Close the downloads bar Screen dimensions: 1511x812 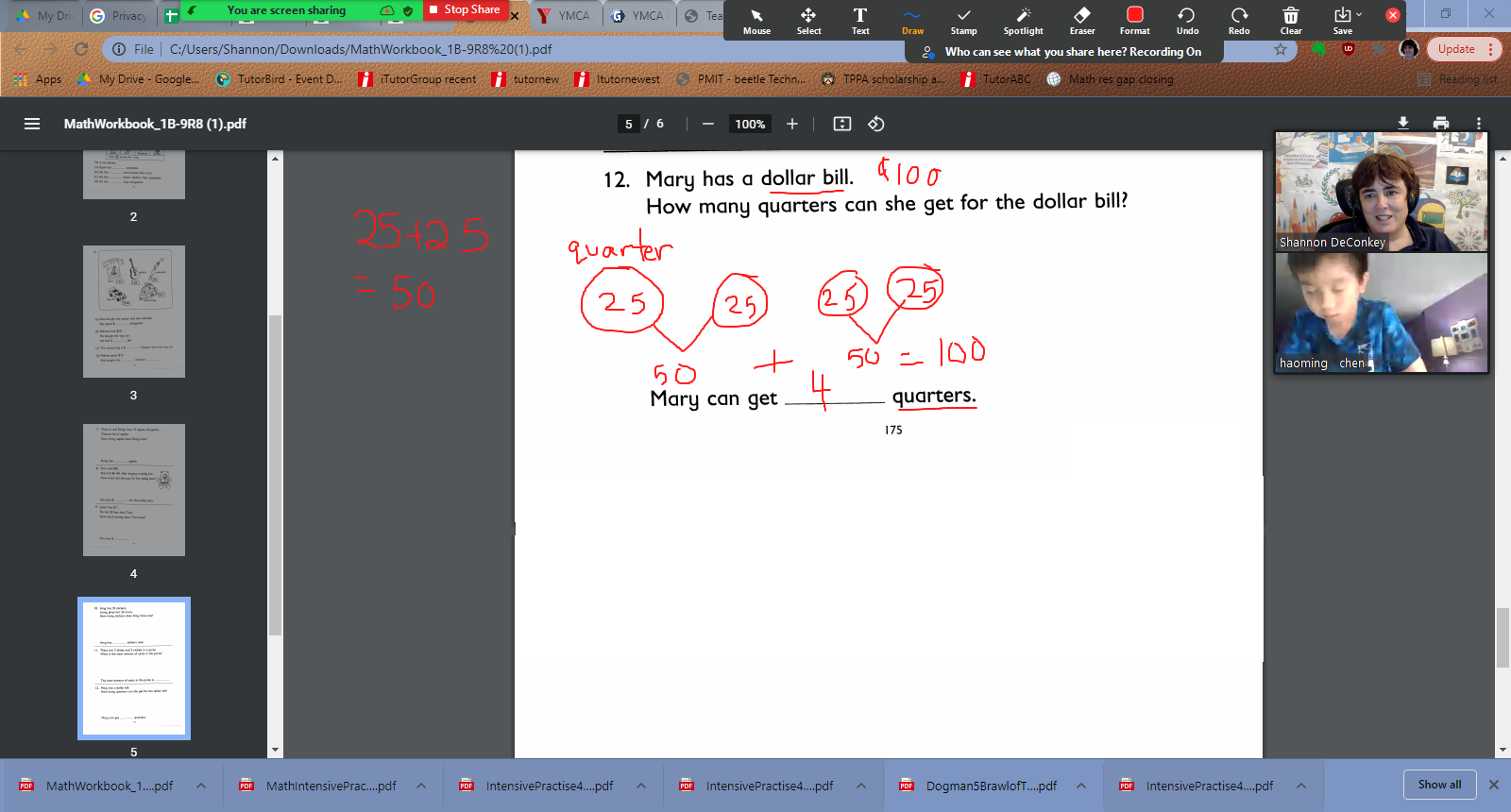1494,785
